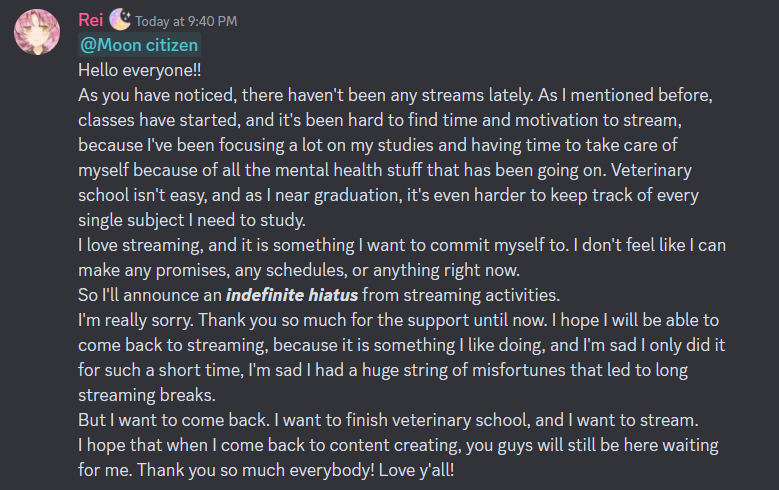Click the sentence starting I love streaming
Screen dimensions: 779x490
(323, 245)
